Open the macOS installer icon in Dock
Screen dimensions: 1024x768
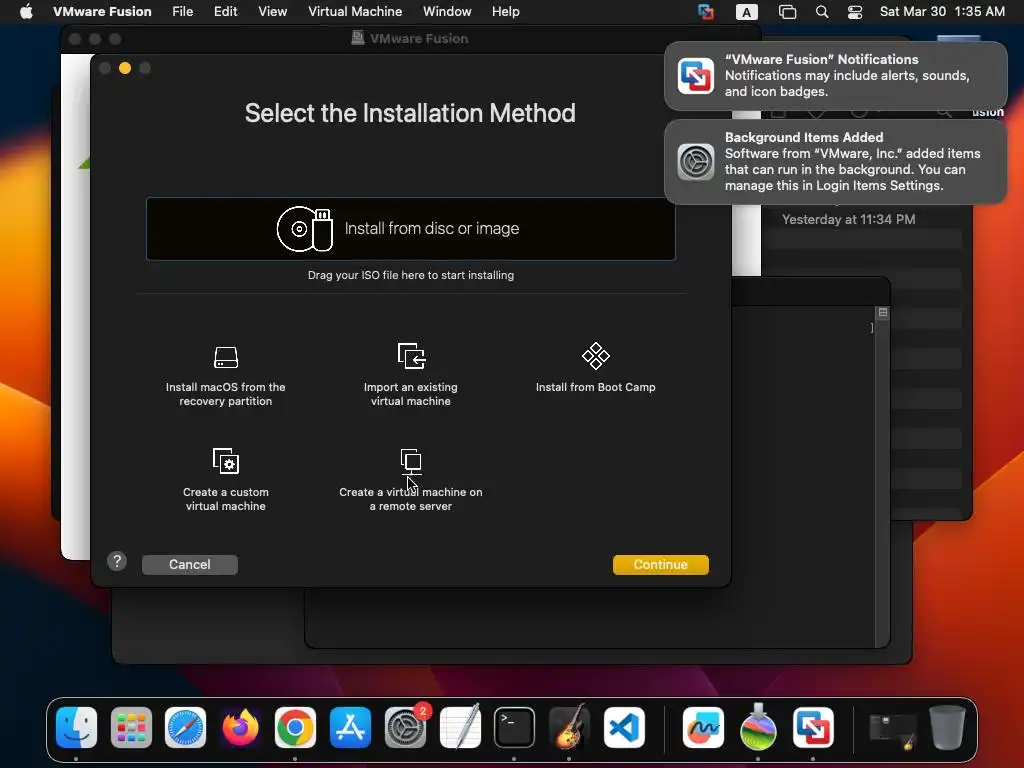758,727
